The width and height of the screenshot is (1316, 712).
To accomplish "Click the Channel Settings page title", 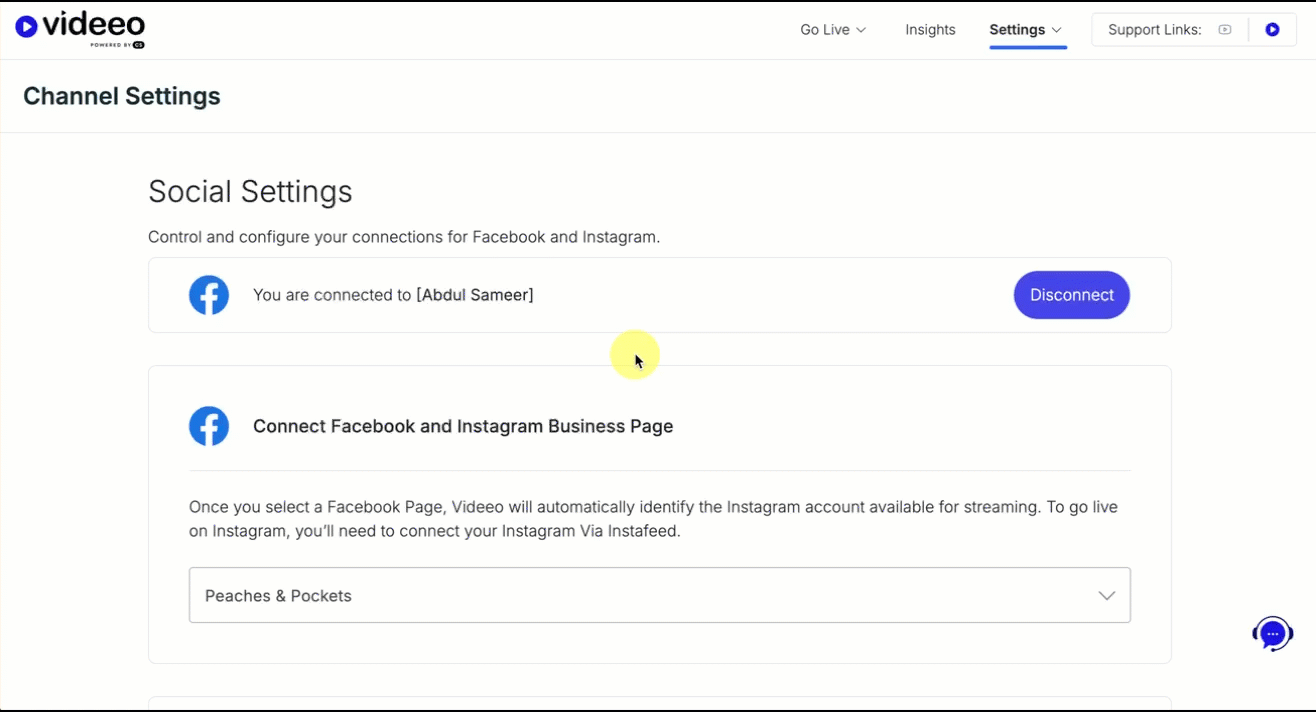I will pyautogui.click(x=122, y=96).
